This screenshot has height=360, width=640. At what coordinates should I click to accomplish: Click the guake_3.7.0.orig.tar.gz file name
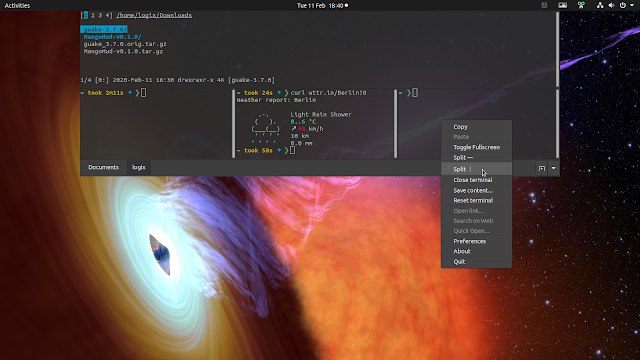[125, 44]
